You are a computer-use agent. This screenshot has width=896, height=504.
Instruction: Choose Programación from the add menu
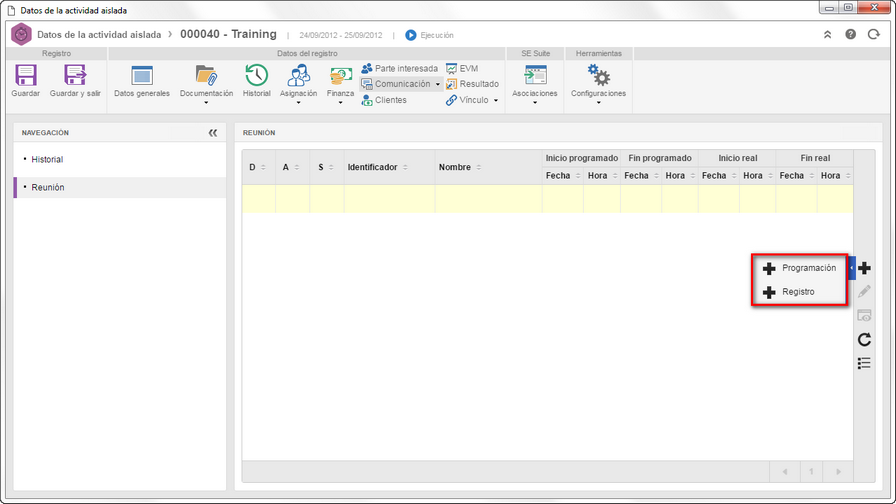click(x=799, y=268)
